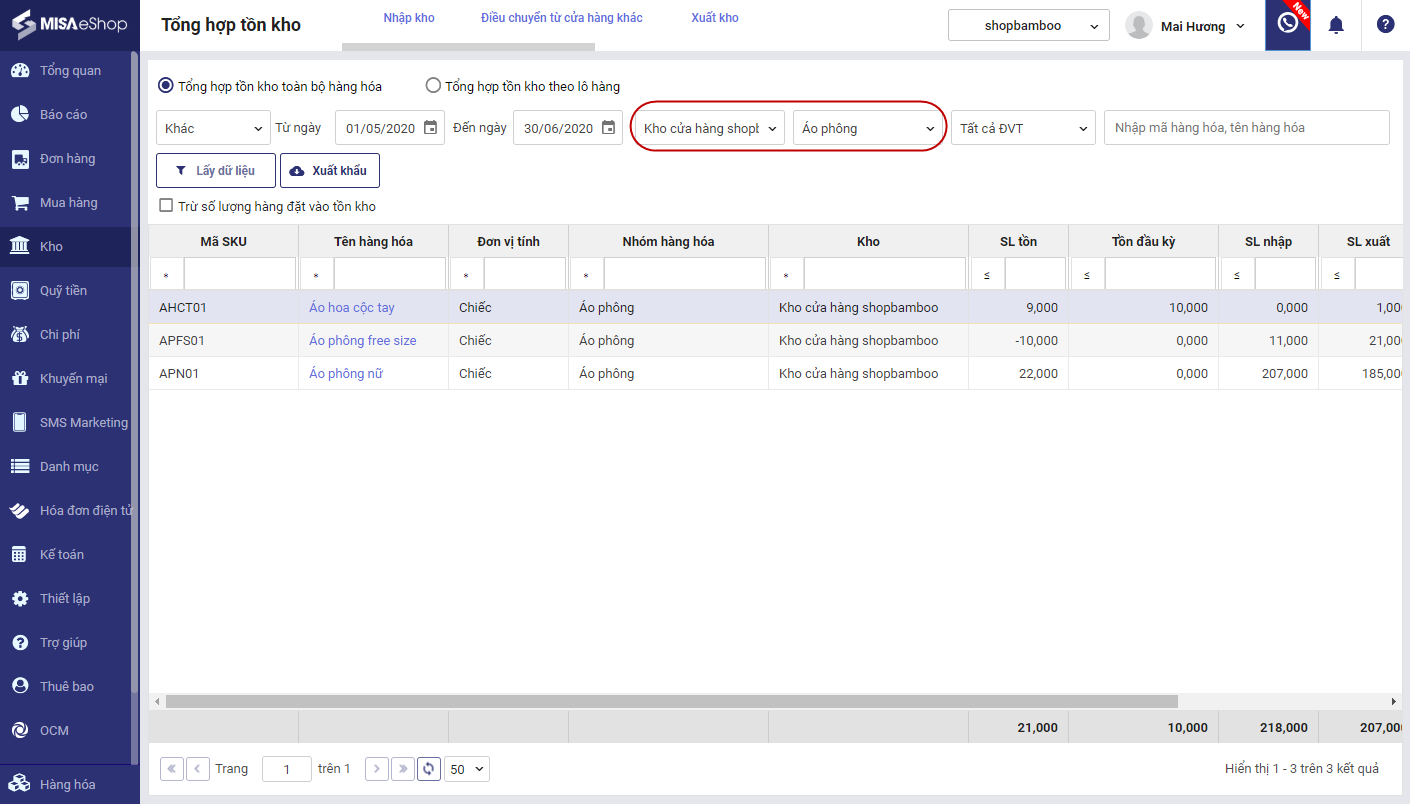This screenshot has width=1410, height=804.
Task: Open calendar picker for Đến ngày
Action: (x=608, y=128)
